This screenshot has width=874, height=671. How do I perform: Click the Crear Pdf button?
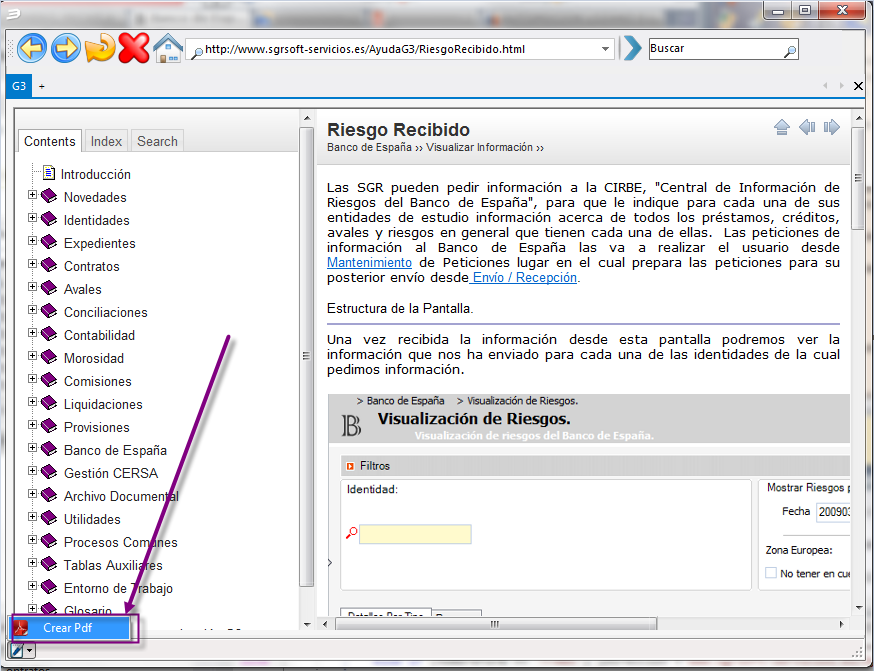pos(72,628)
